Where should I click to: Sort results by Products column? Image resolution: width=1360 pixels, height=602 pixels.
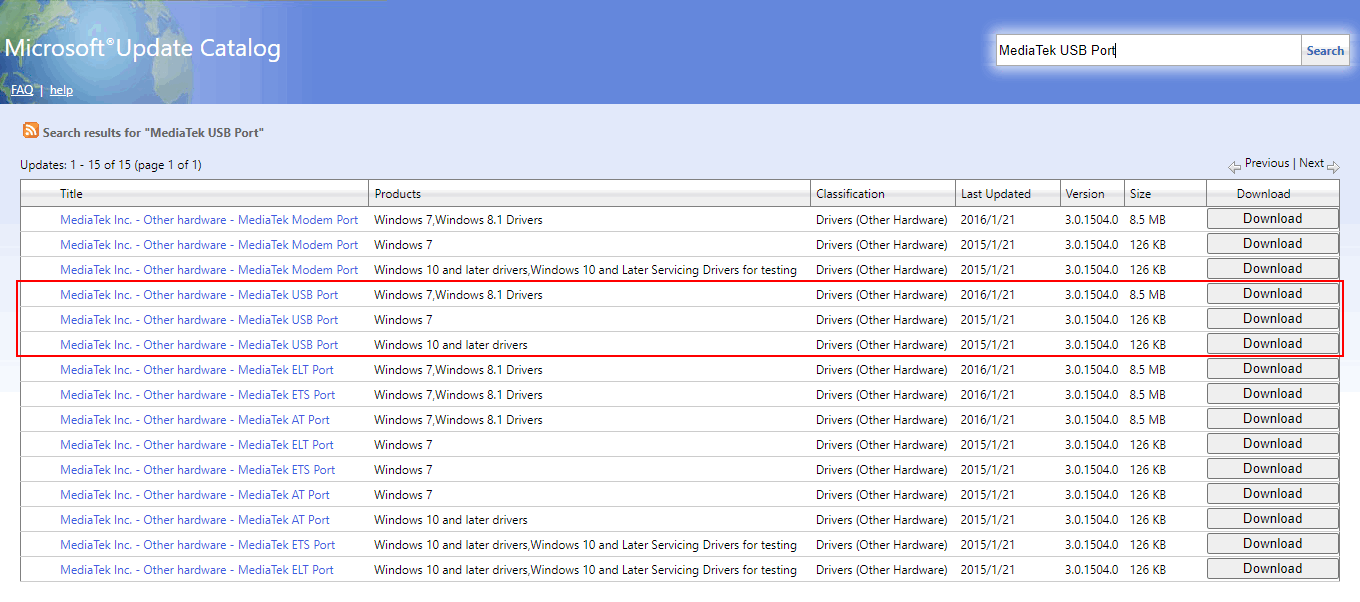398,194
